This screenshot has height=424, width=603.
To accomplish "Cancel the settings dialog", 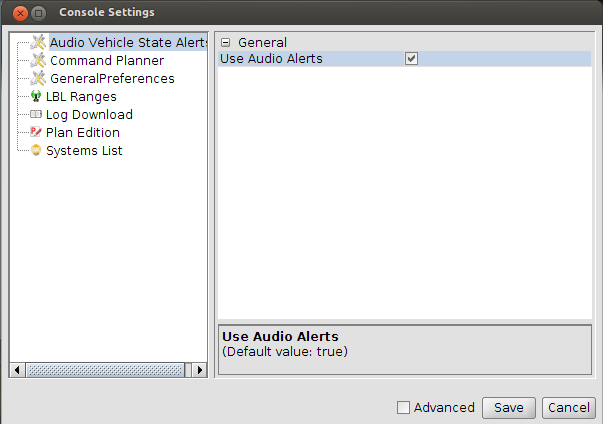I will [x=569, y=407].
